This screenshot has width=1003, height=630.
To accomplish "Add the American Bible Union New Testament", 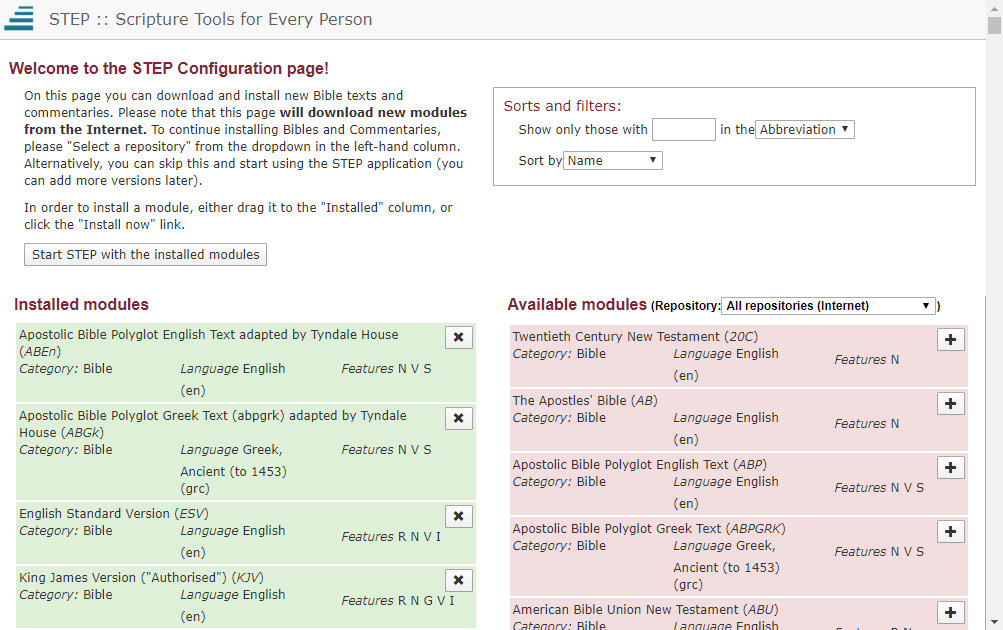I will (950, 612).
